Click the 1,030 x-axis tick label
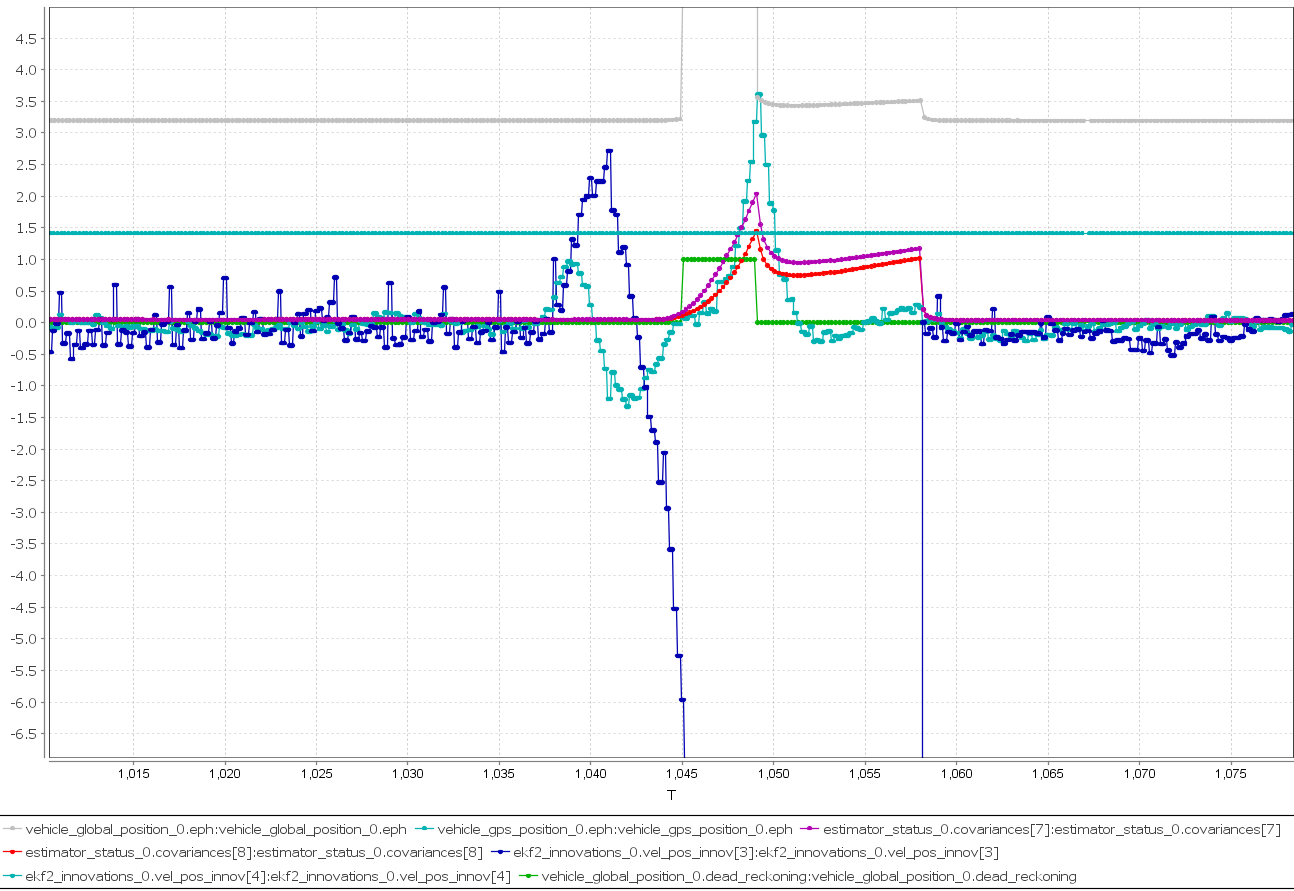 click(408, 773)
